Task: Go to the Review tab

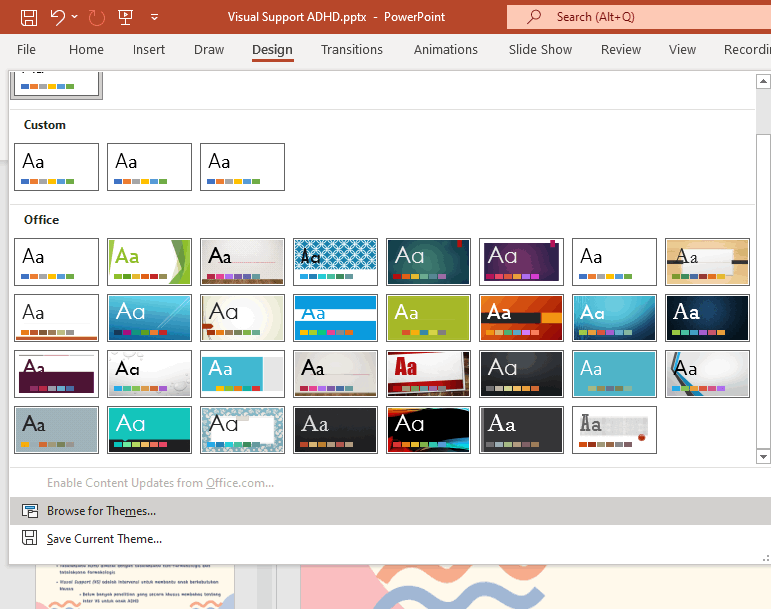Action: [621, 50]
